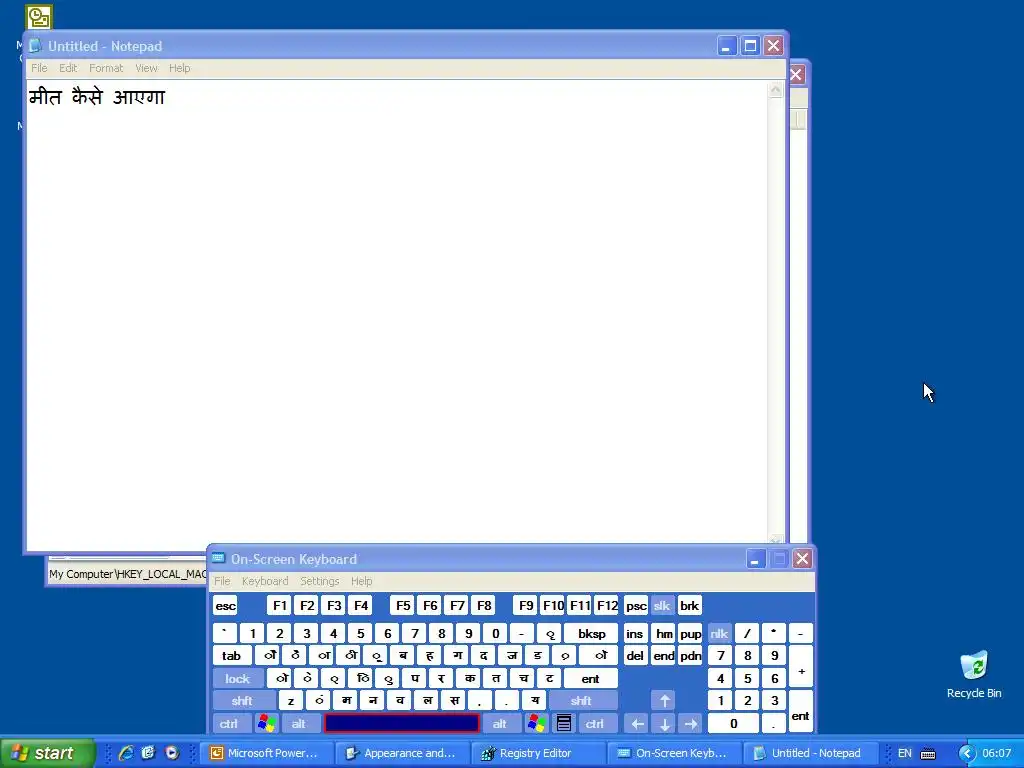Toggle the left alt key
Screen dimensions: 1024x768
coord(299,723)
